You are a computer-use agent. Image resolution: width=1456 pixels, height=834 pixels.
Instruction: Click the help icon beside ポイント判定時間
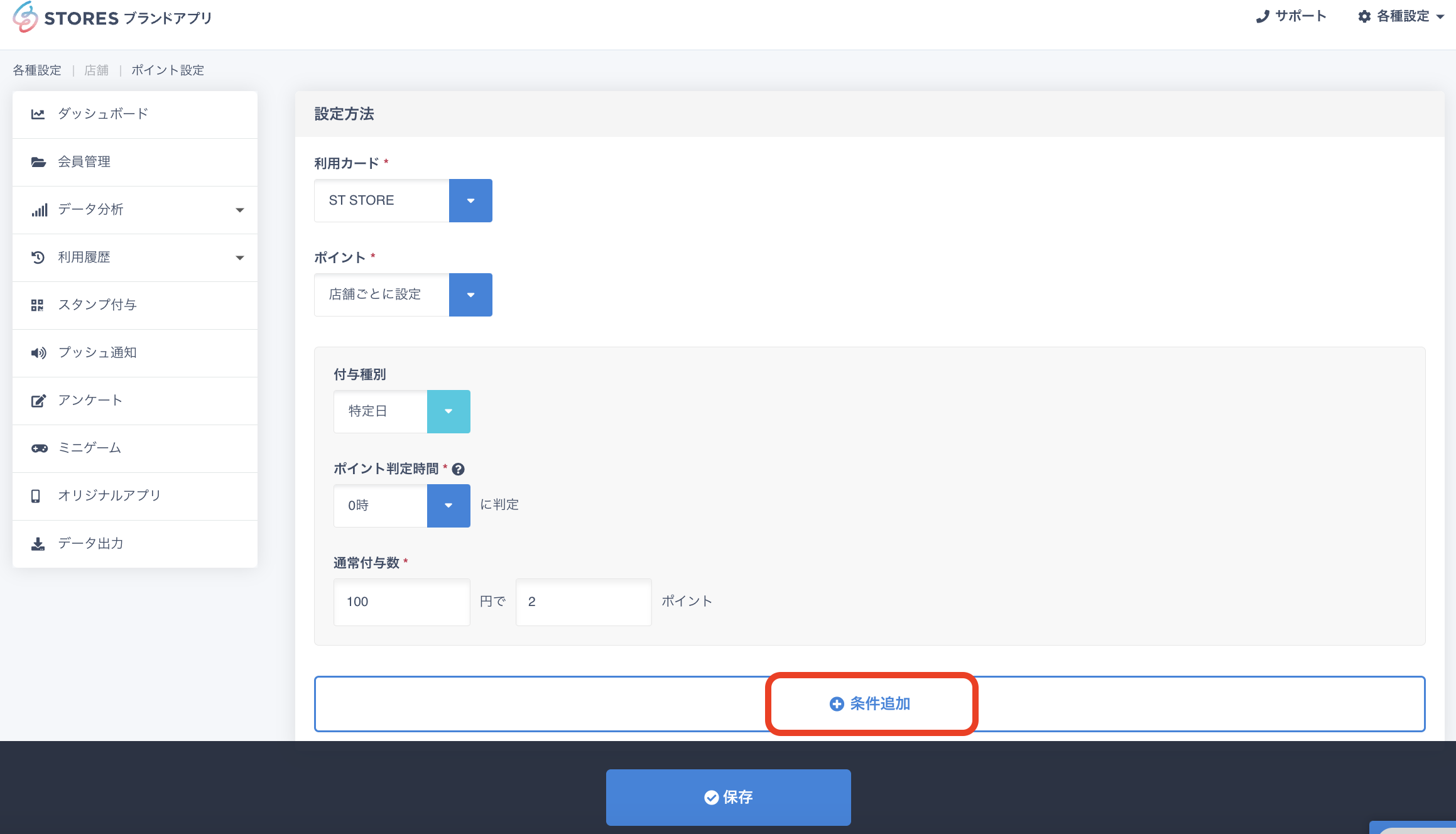click(459, 469)
